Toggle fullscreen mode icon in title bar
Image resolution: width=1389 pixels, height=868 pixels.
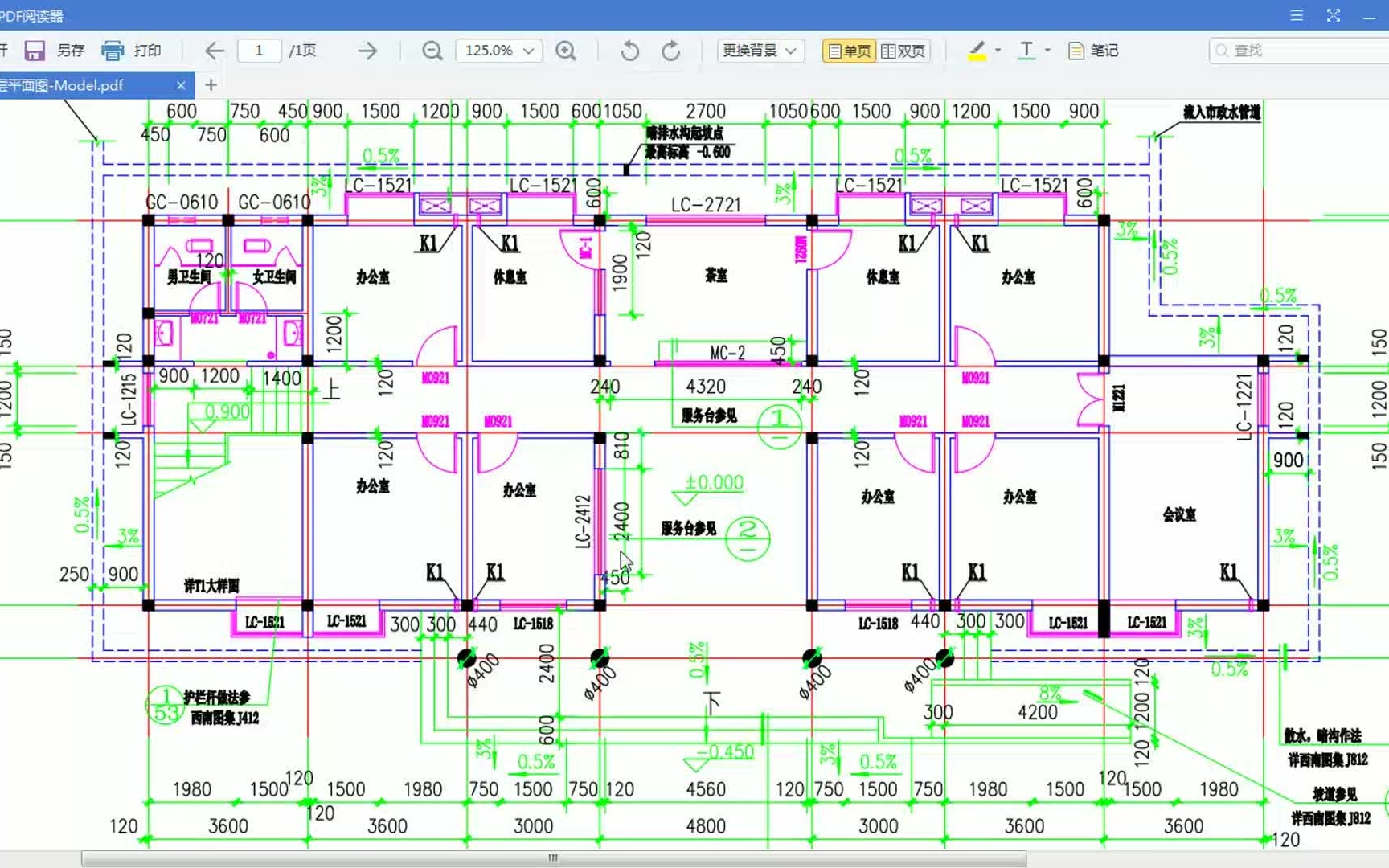(x=1334, y=15)
